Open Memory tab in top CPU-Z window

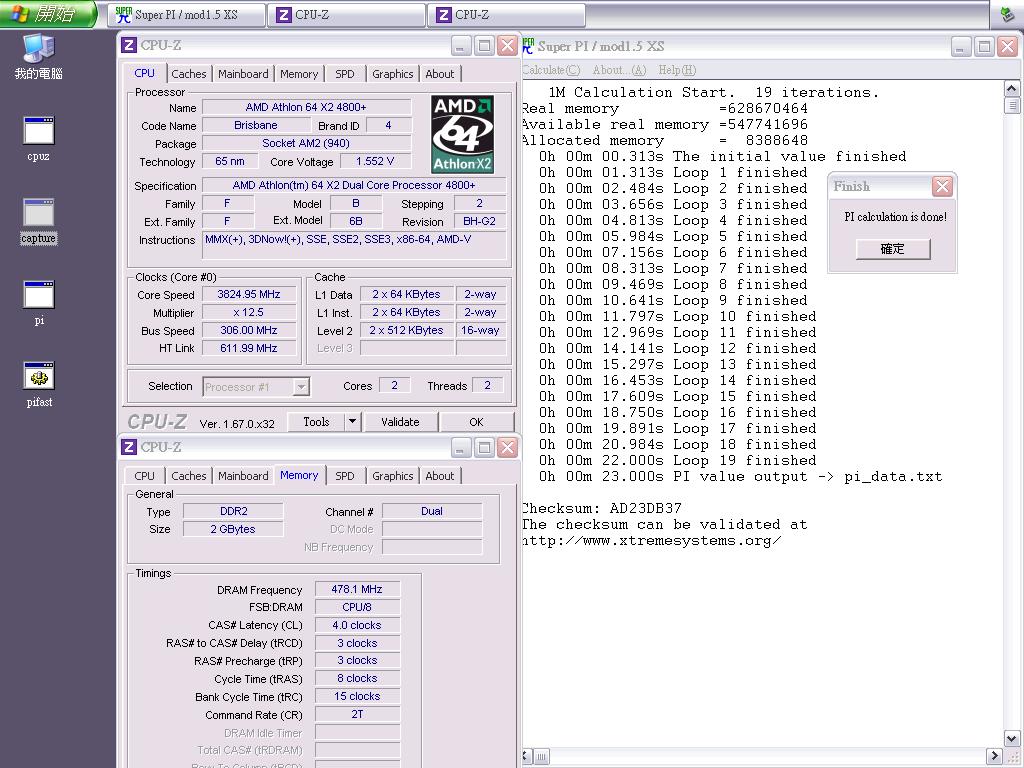[299, 74]
